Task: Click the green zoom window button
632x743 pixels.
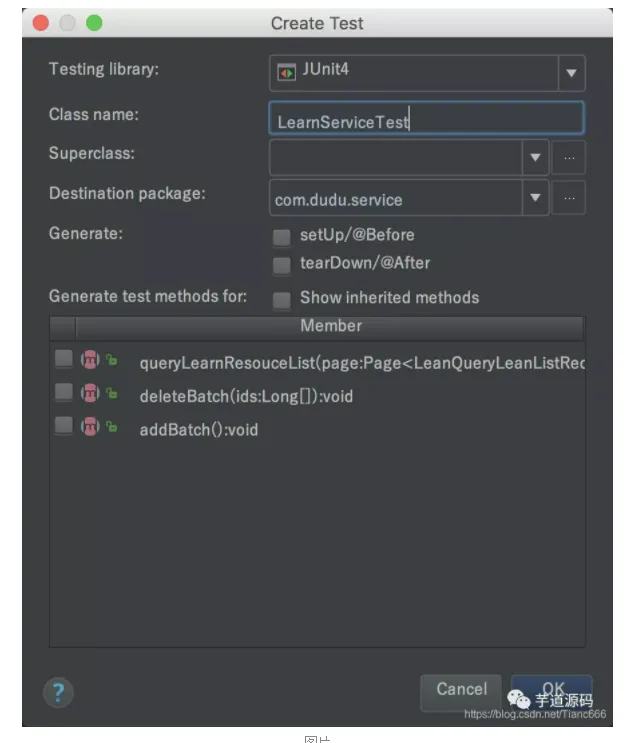Action: [x=94, y=23]
